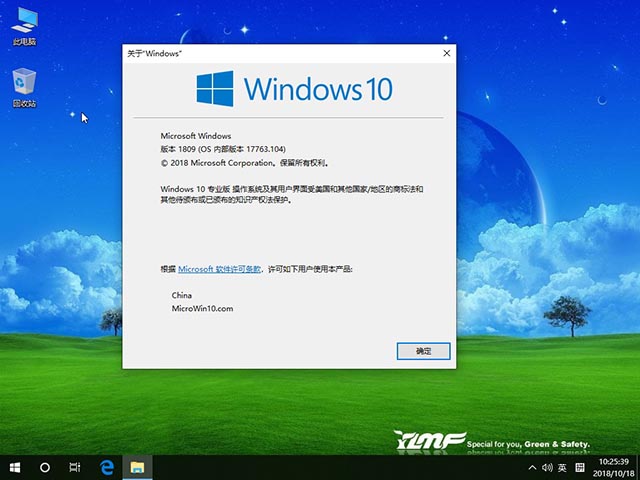Image resolution: width=640 pixels, height=480 pixels.
Task: Open the Microsoft 软件许可条款 link
Action: [x=220, y=269]
